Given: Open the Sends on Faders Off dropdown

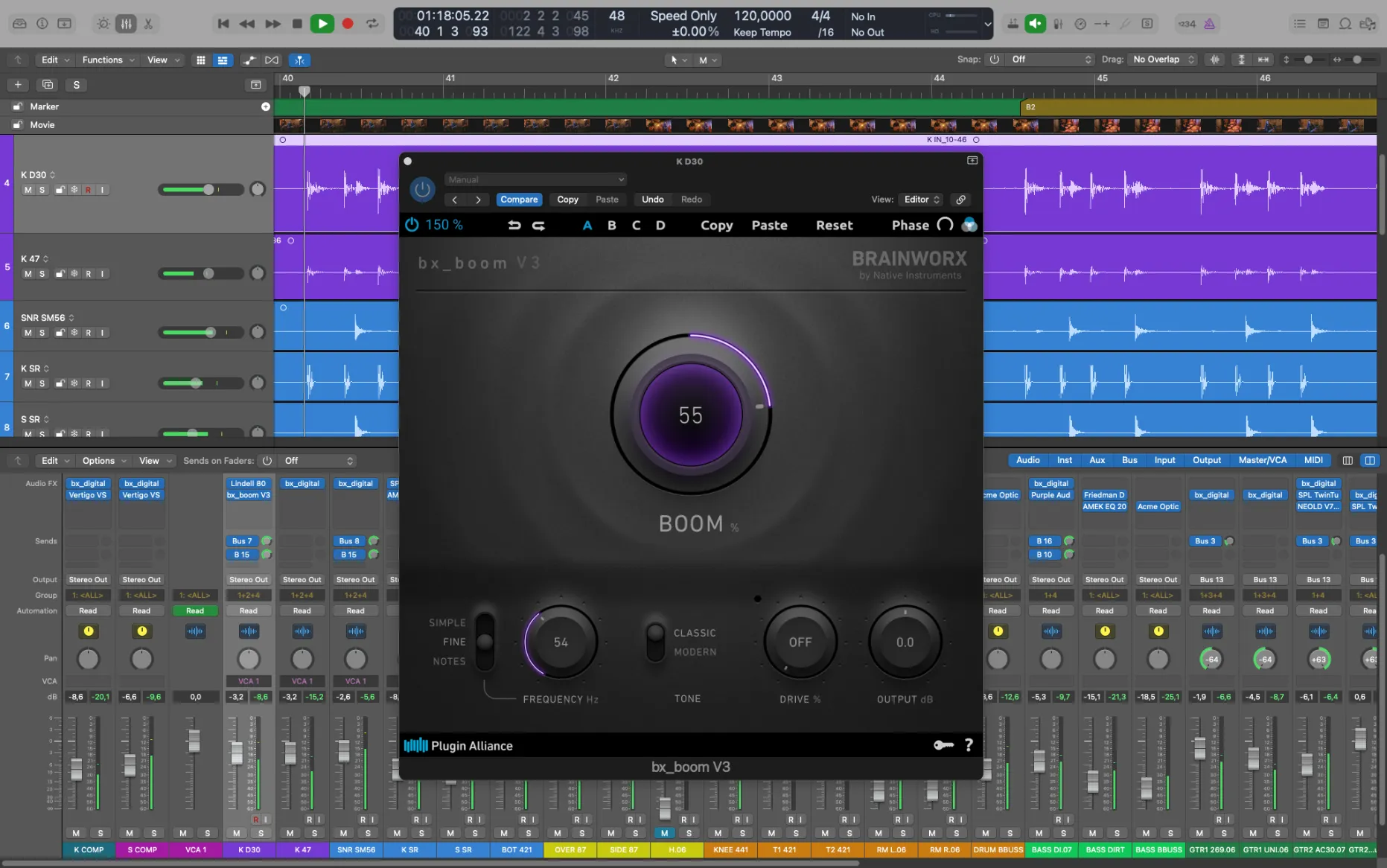Looking at the screenshot, I should tap(319, 461).
